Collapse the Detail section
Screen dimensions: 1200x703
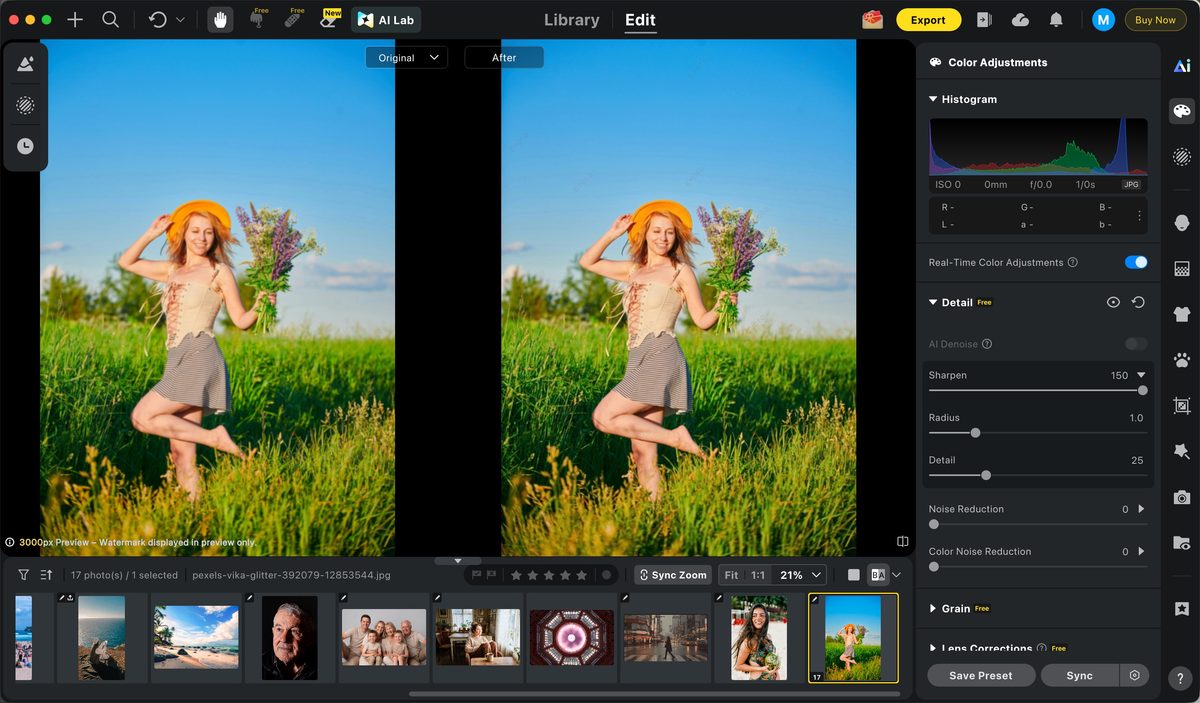tap(933, 302)
